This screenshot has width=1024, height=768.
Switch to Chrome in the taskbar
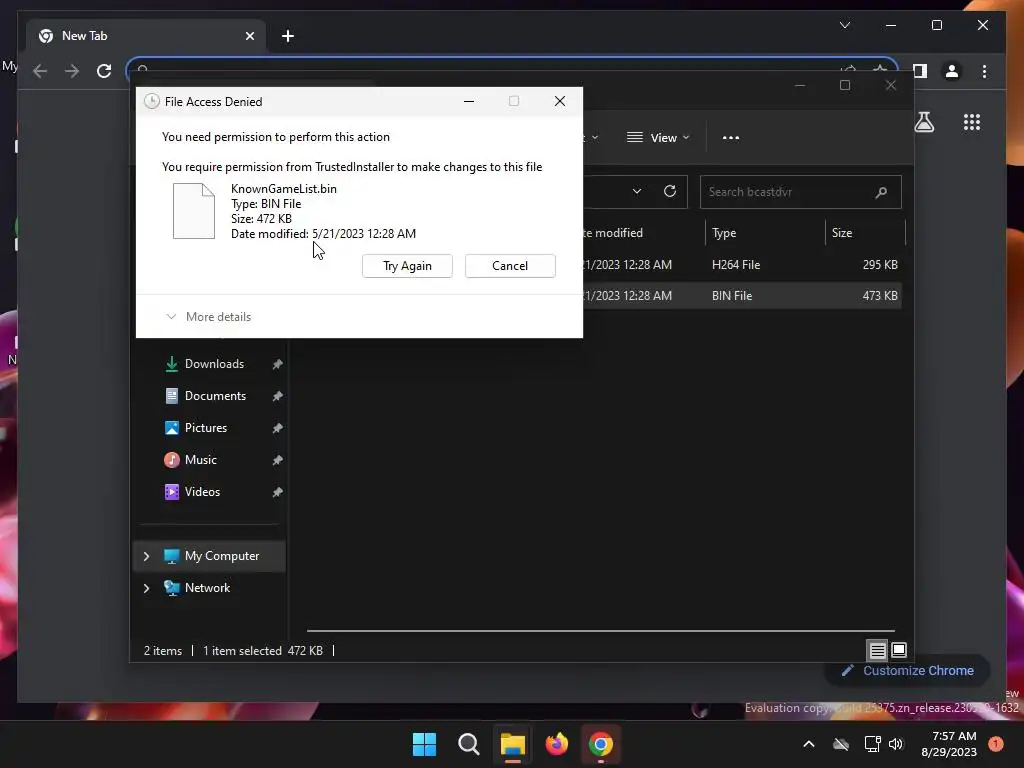point(600,744)
